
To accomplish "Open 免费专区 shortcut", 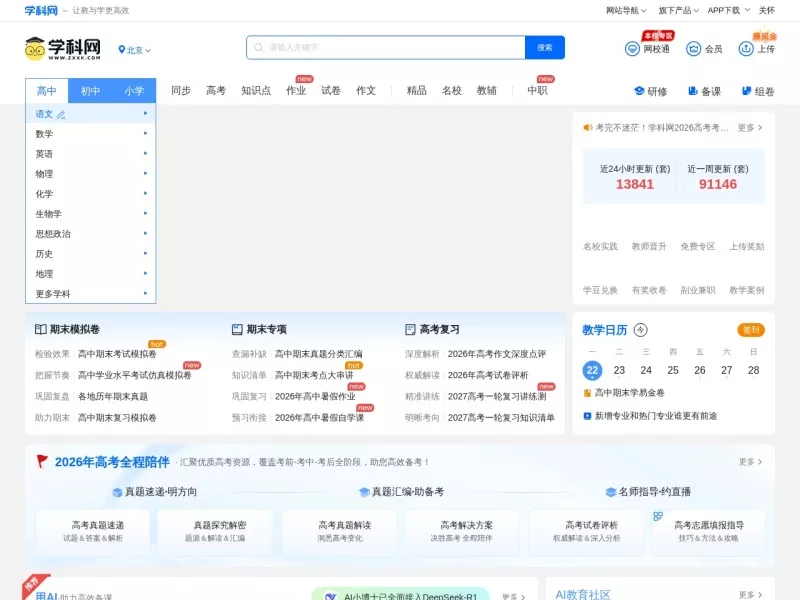I will tap(697, 247).
